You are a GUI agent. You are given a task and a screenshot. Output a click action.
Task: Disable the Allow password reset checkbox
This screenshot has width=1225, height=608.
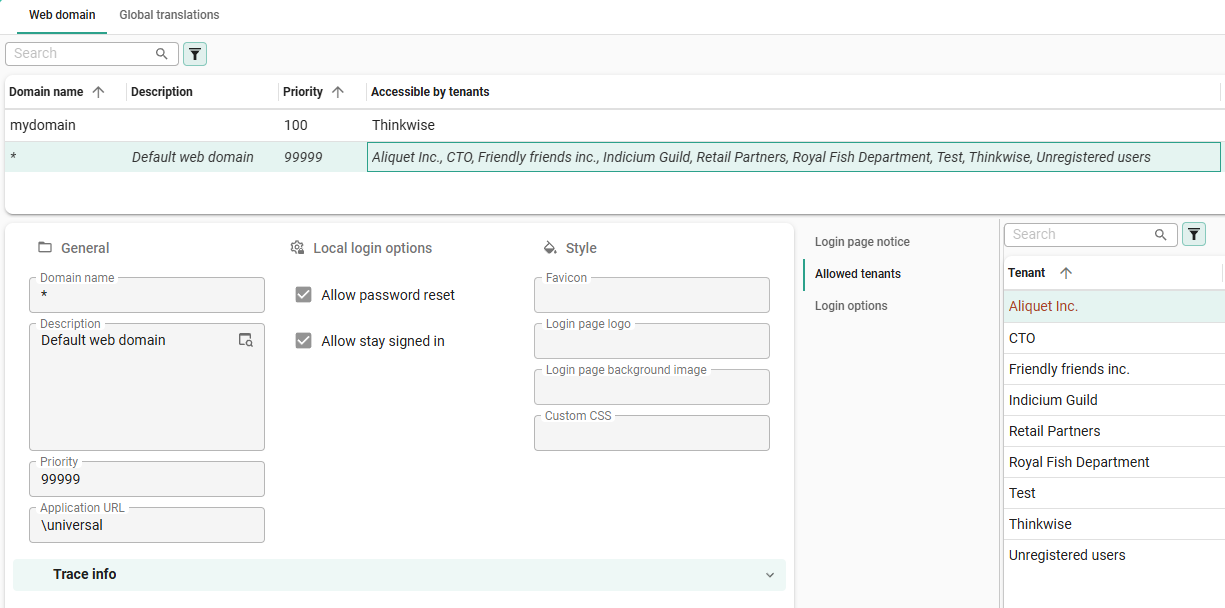pyautogui.click(x=304, y=295)
